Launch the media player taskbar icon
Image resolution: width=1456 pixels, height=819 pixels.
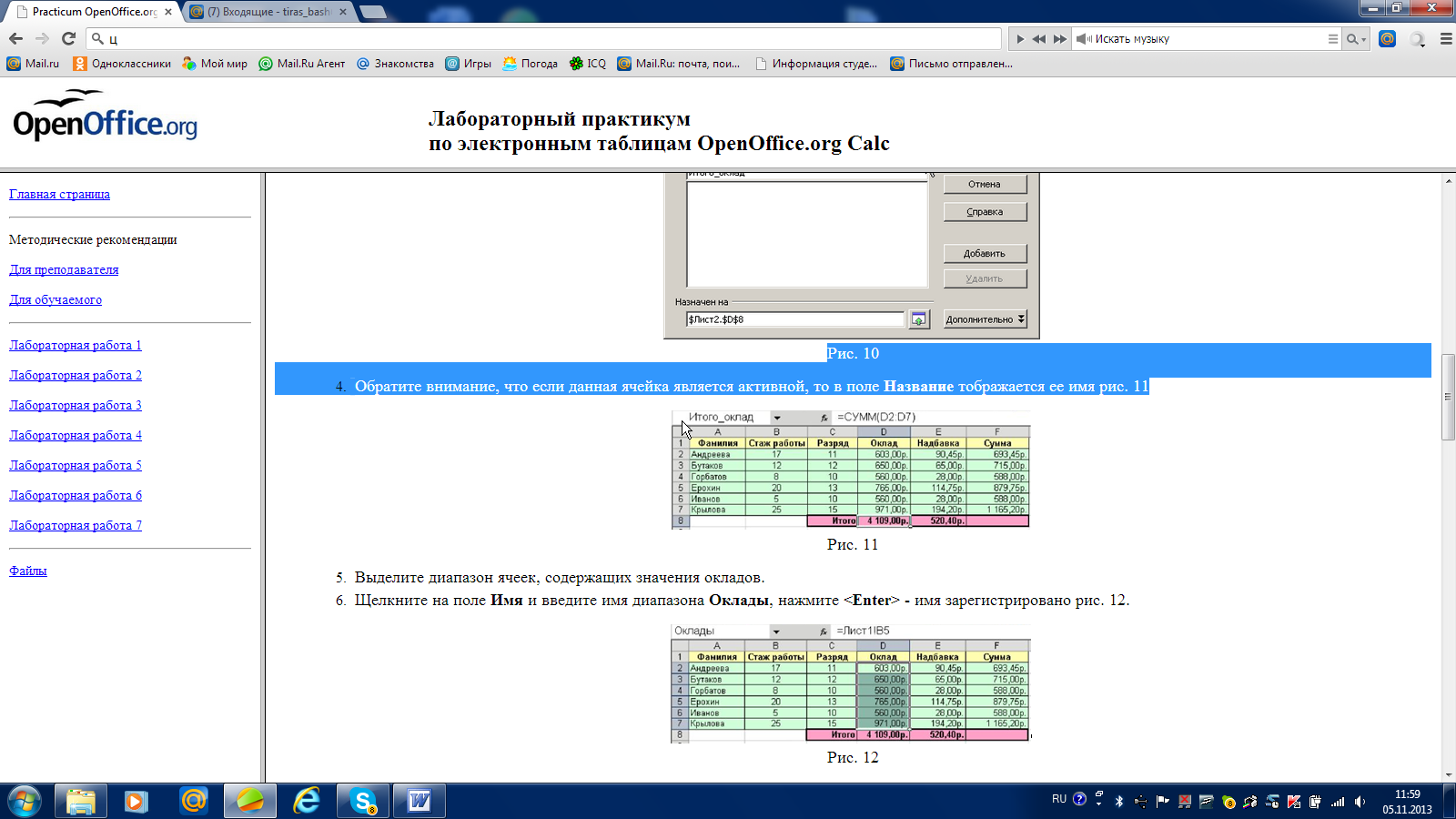click(136, 801)
